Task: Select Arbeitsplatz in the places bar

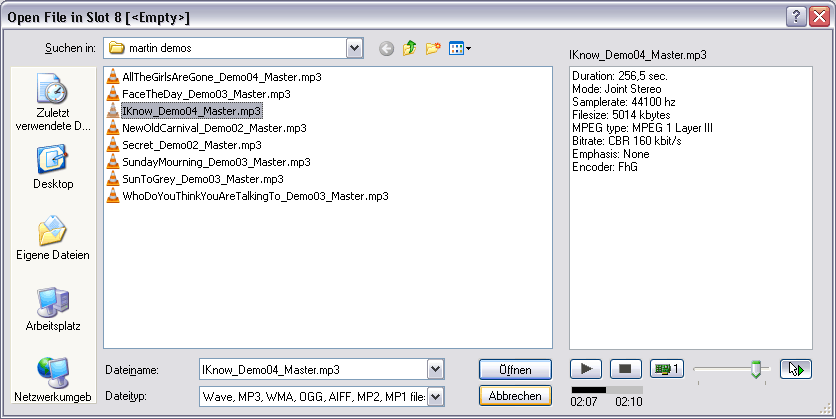Action: [53, 309]
